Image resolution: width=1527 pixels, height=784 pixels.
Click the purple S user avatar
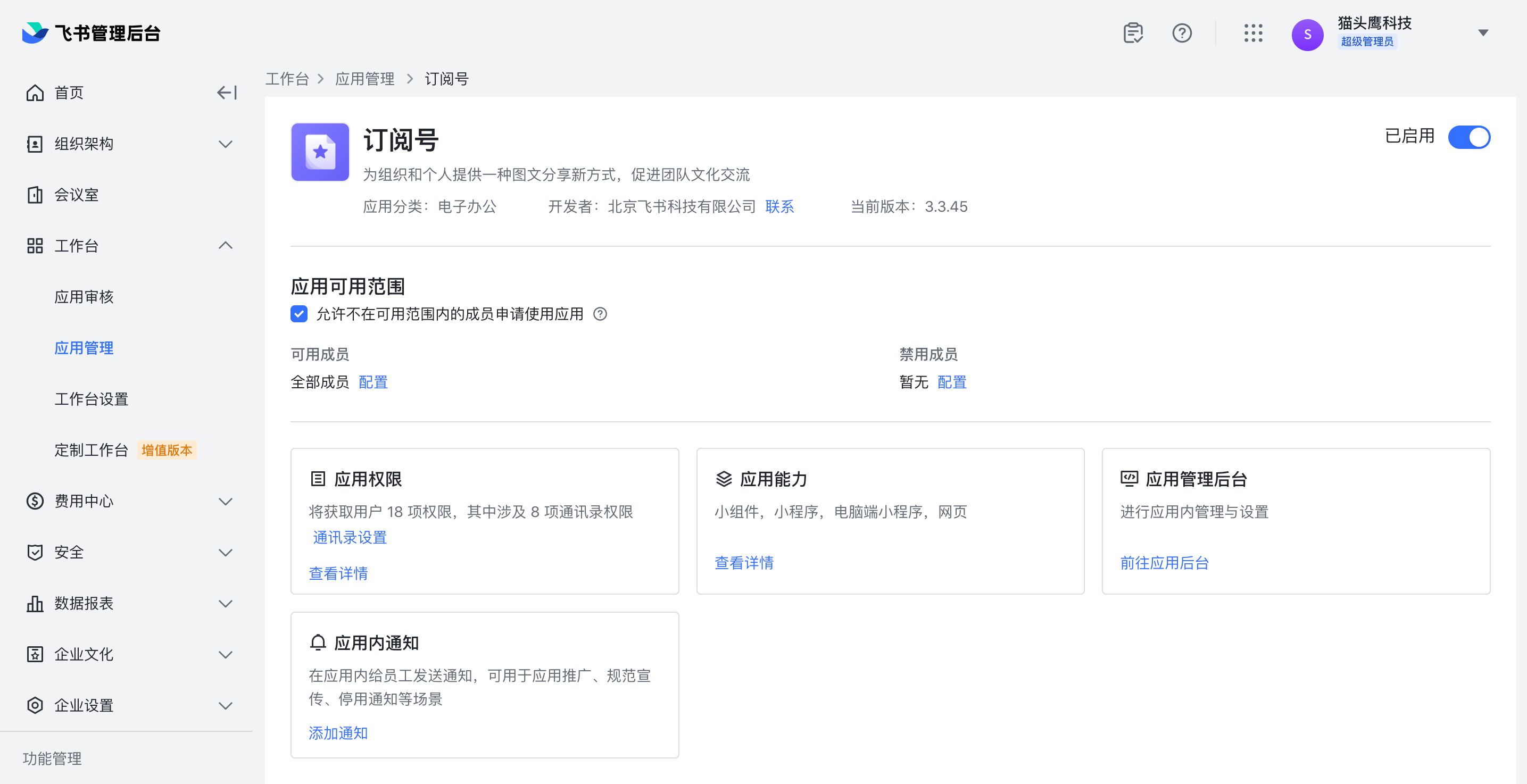(x=1307, y=35)
